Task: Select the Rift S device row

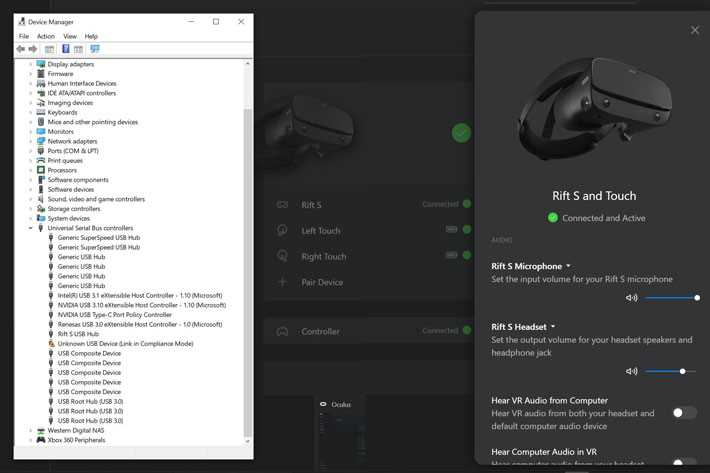Action: coord(369,205)
